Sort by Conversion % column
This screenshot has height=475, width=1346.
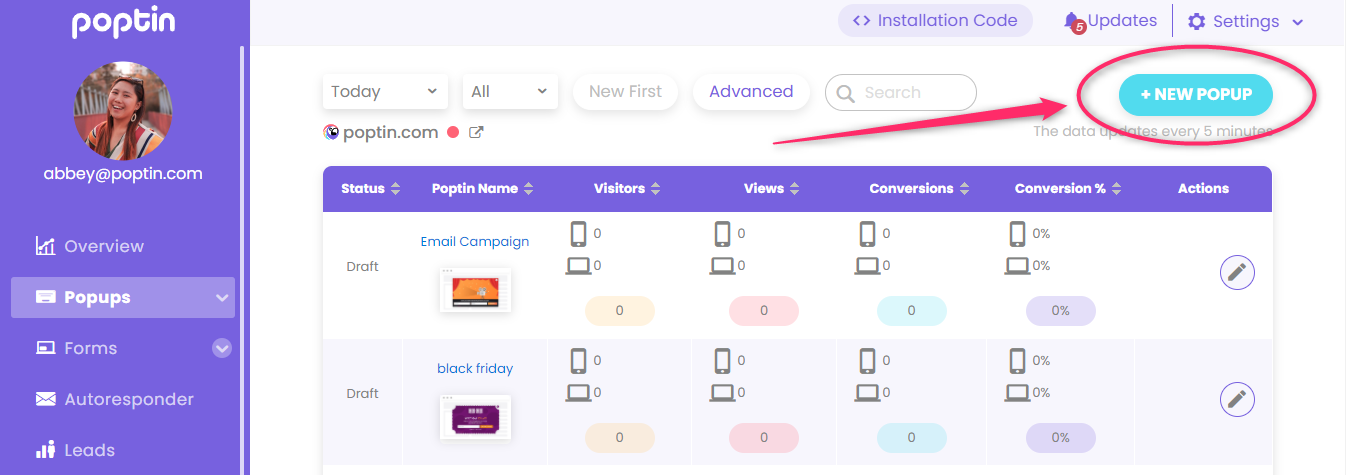(1068, 188)
